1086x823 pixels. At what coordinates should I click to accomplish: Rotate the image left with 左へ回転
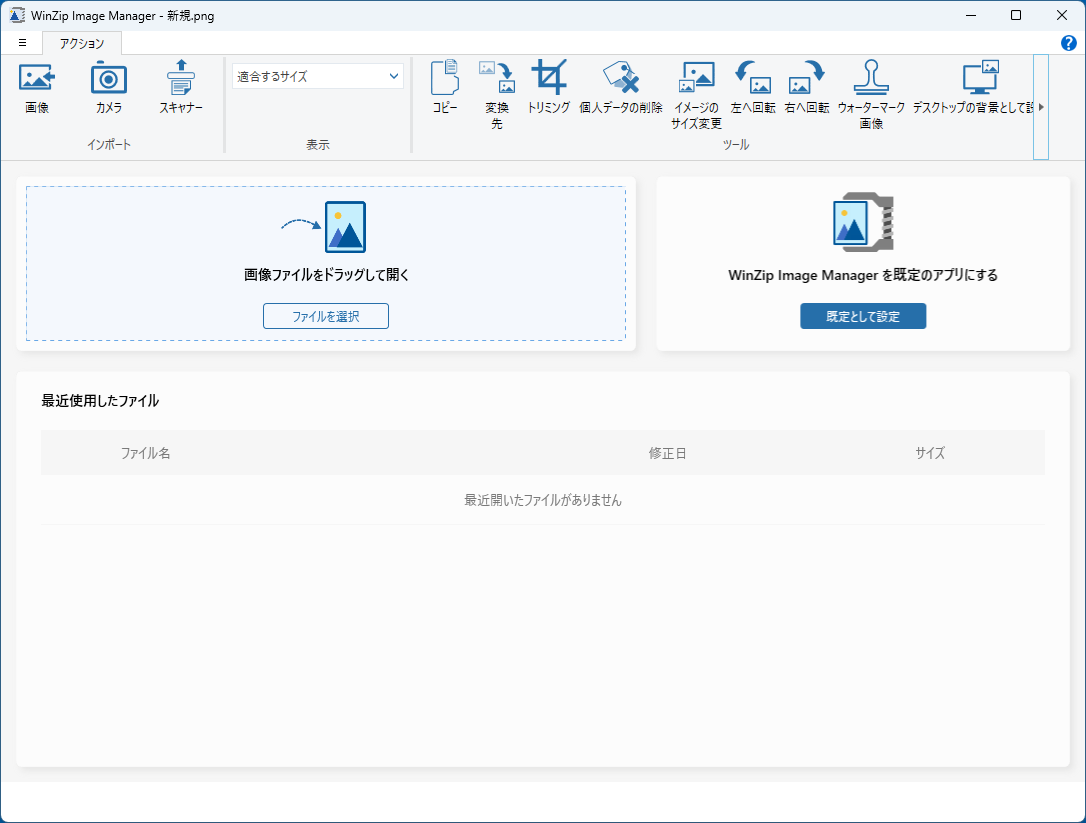coord(751,87)
